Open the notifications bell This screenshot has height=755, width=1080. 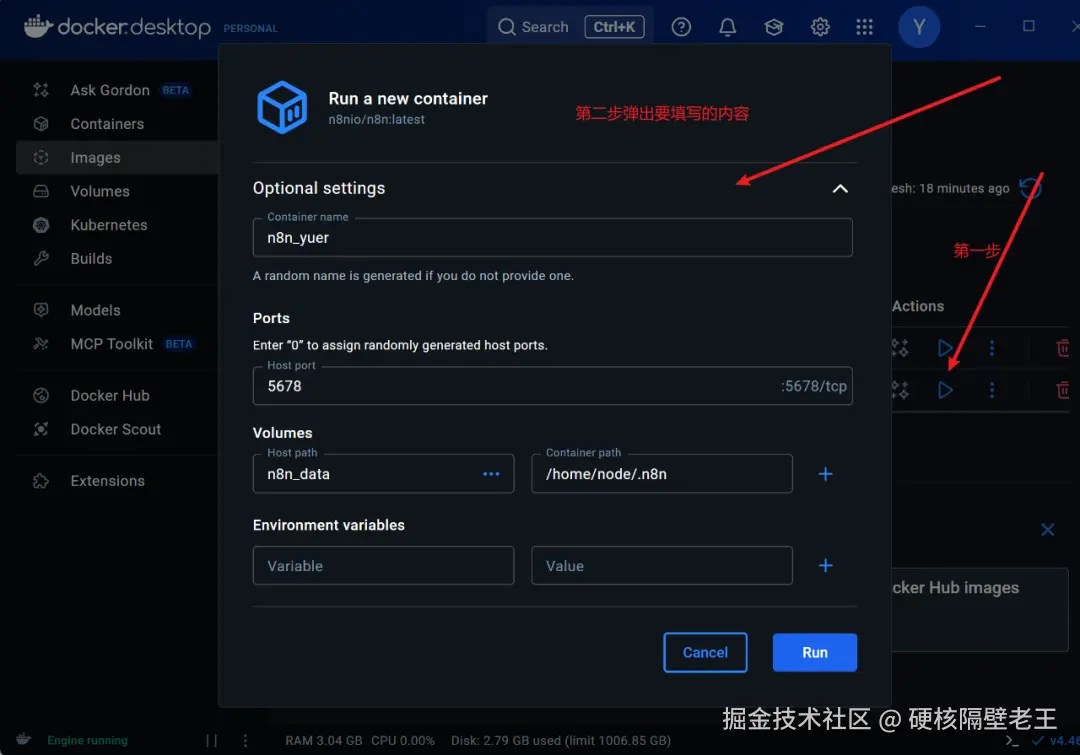coord(727,27)
